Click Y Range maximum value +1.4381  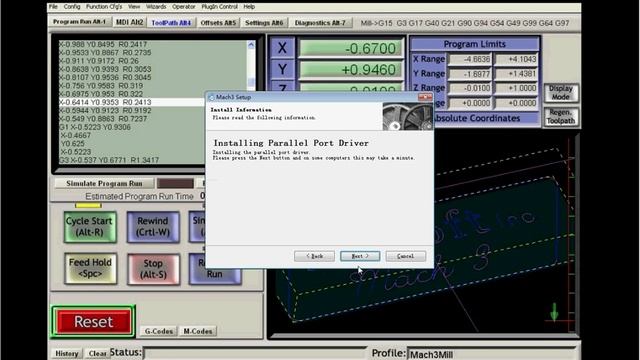[x=516, y=74]
